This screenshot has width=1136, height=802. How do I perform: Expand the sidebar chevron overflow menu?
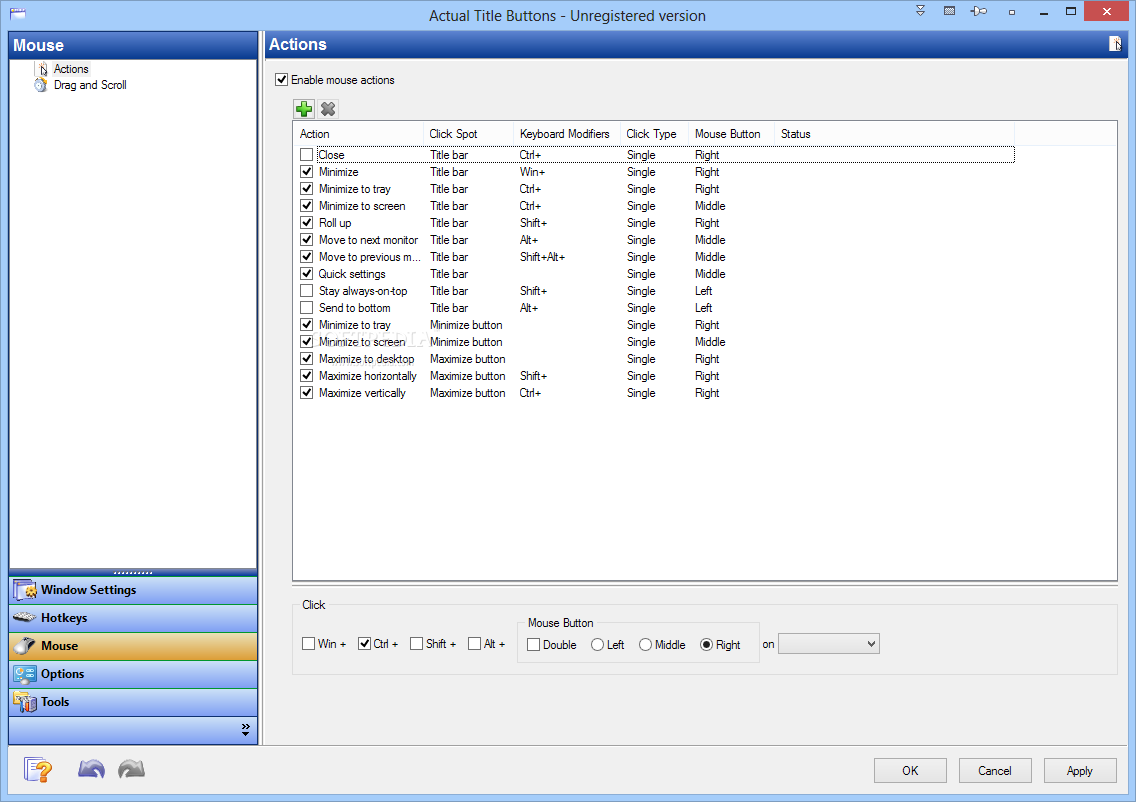pos(246,730)
